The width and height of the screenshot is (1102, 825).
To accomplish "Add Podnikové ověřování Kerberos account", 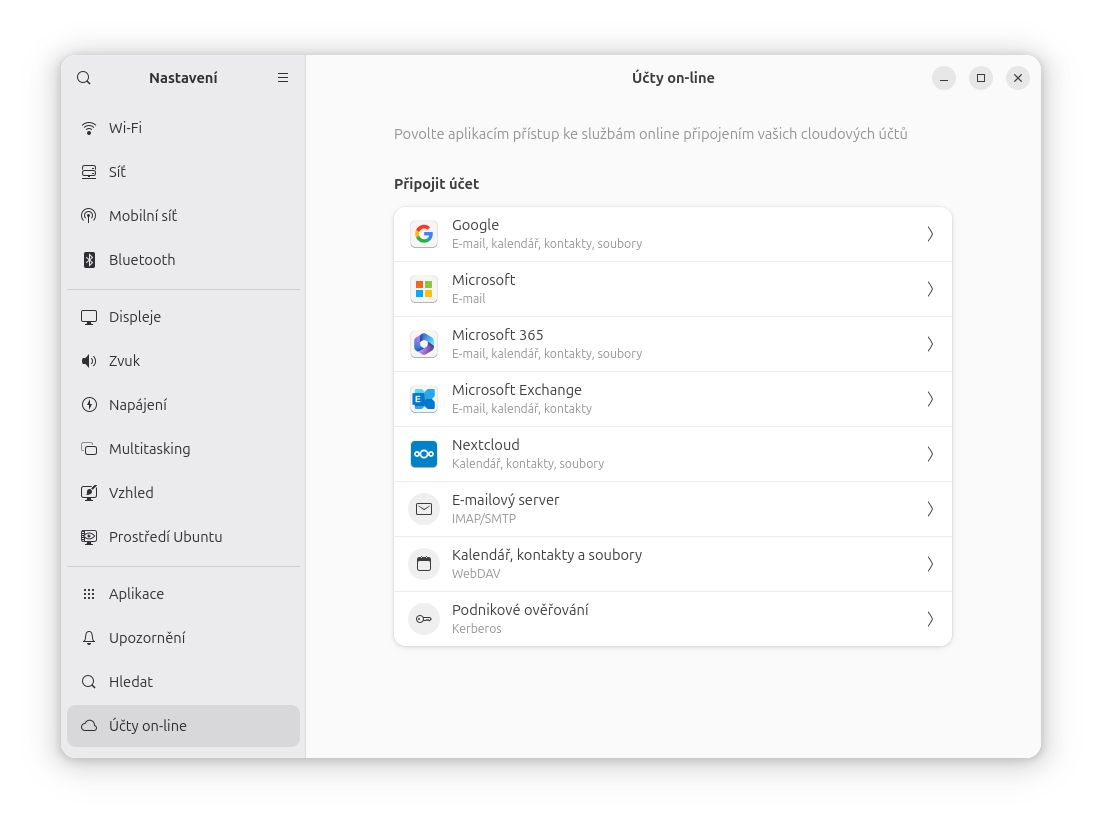I will click(x=673, y=619).
